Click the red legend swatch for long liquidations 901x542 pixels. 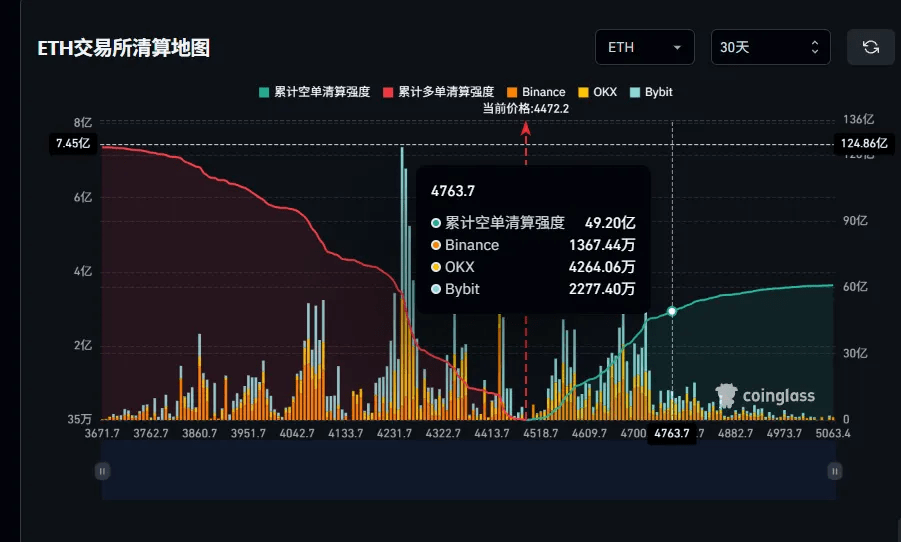click(x=388, y=93)
